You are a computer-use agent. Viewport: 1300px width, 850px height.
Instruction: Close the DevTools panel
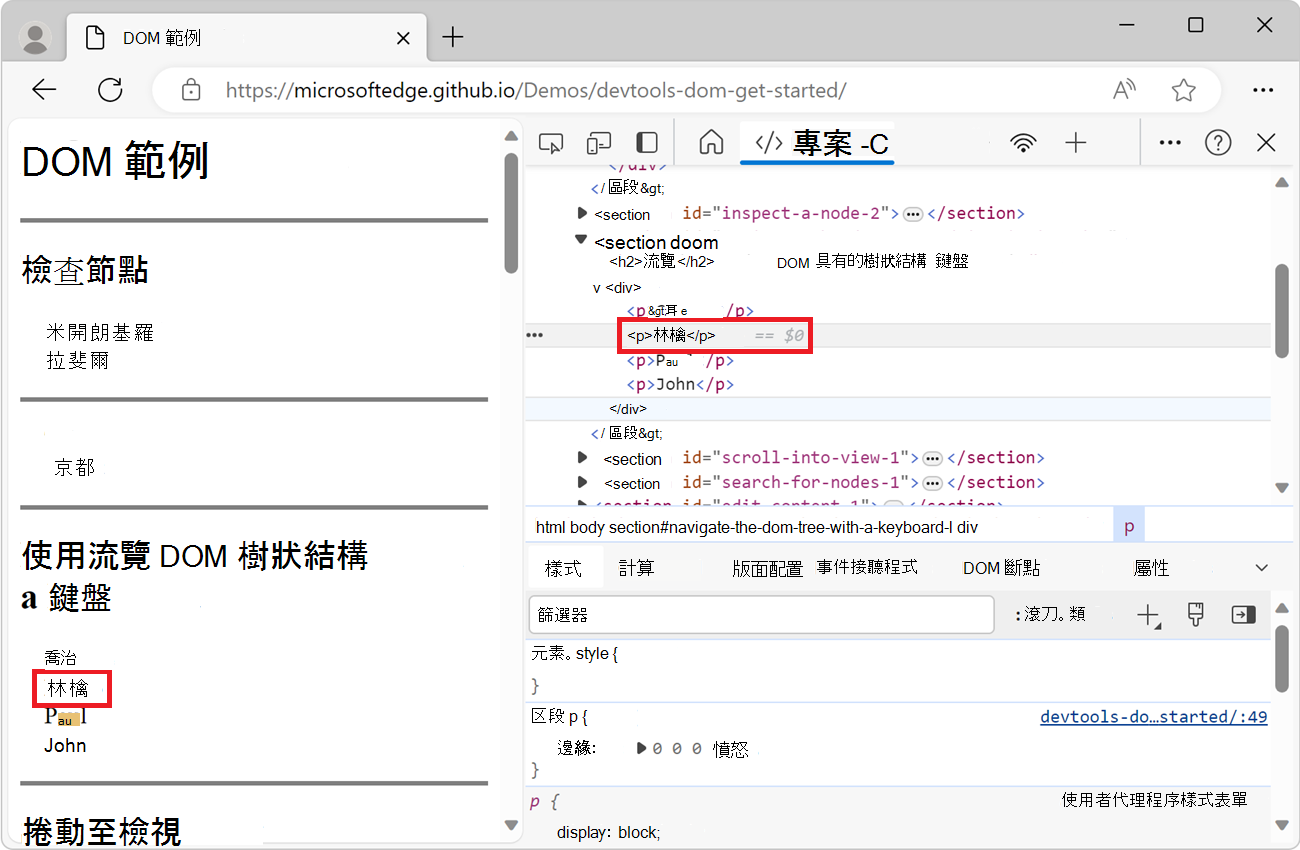1266,143
